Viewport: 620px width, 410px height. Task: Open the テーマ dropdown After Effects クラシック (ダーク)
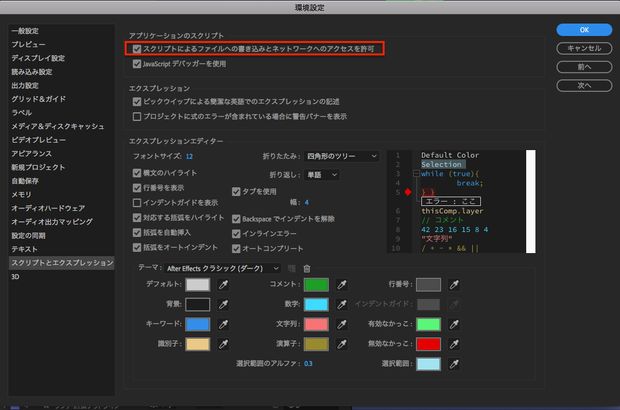click(223, 268)
